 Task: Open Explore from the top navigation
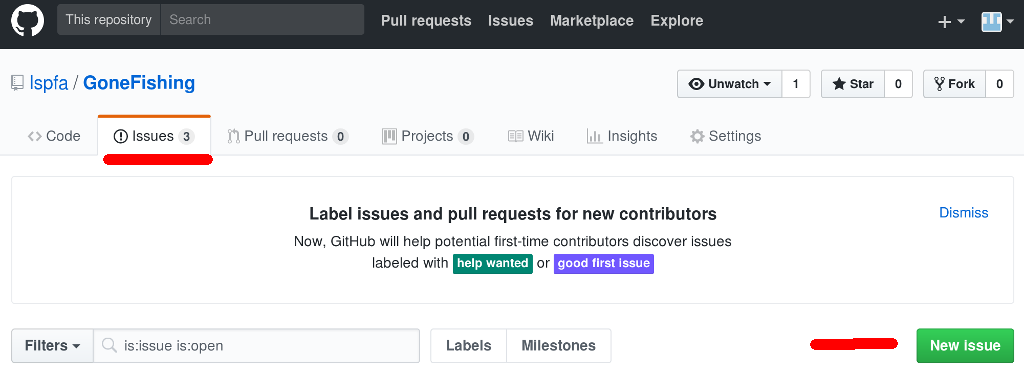coord(677,21)
